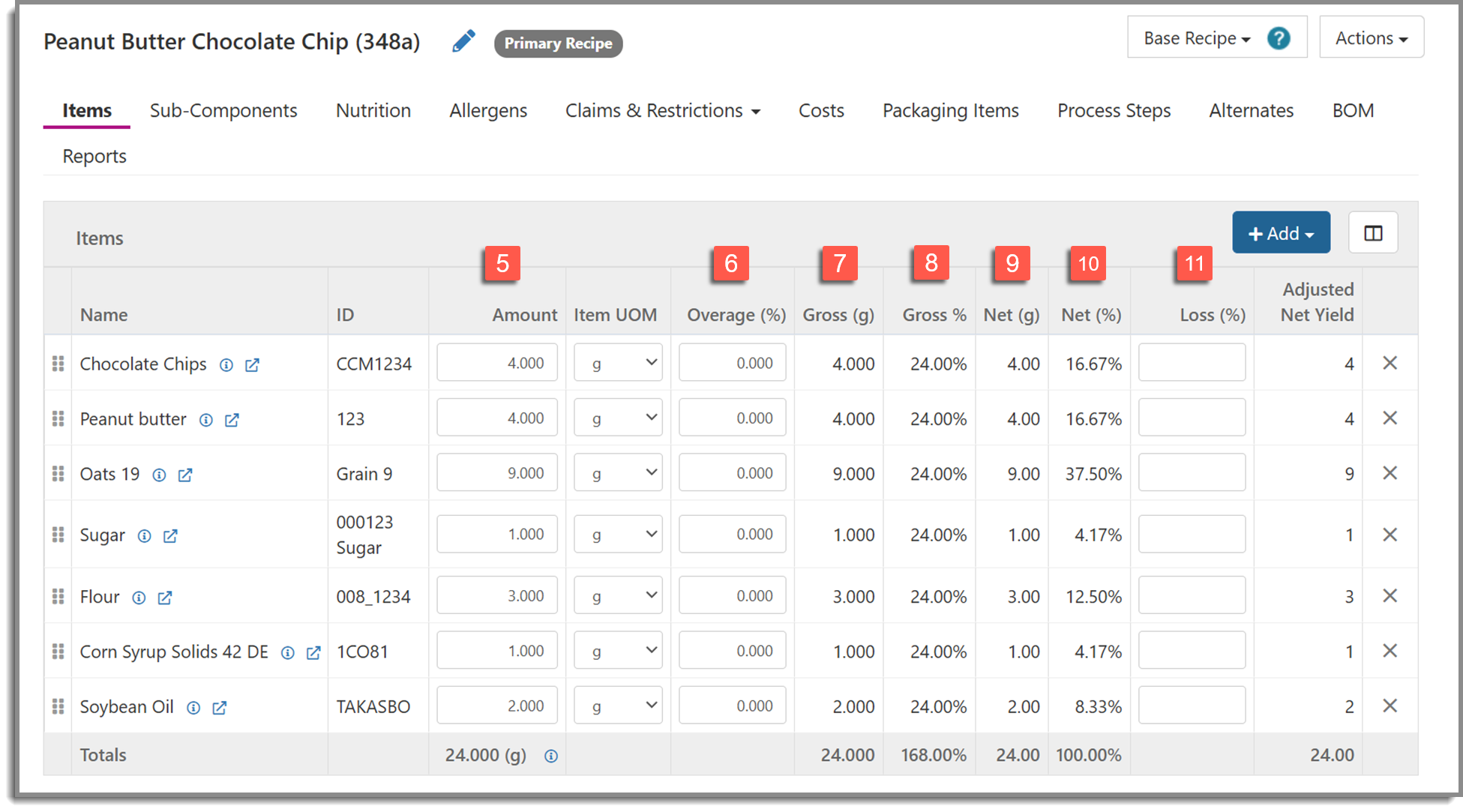Click Loss (%) field for Sugar
This screenshot has width=1463, height=812.
click(x=1192, y=535)
